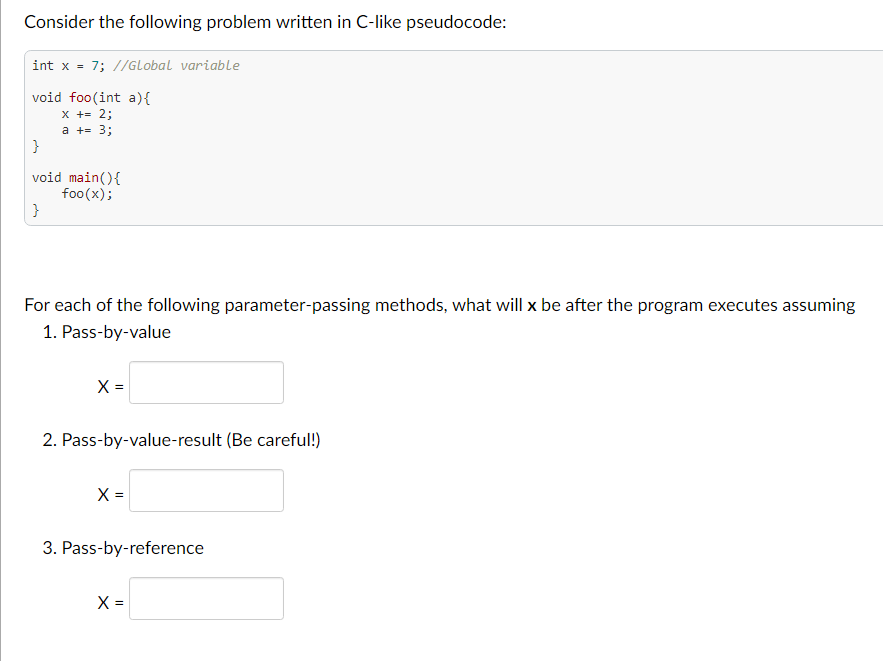The height and width of the screenshot is (661, 883).
Task: Click the Pass-by-value answer input box
Action: 206,382
